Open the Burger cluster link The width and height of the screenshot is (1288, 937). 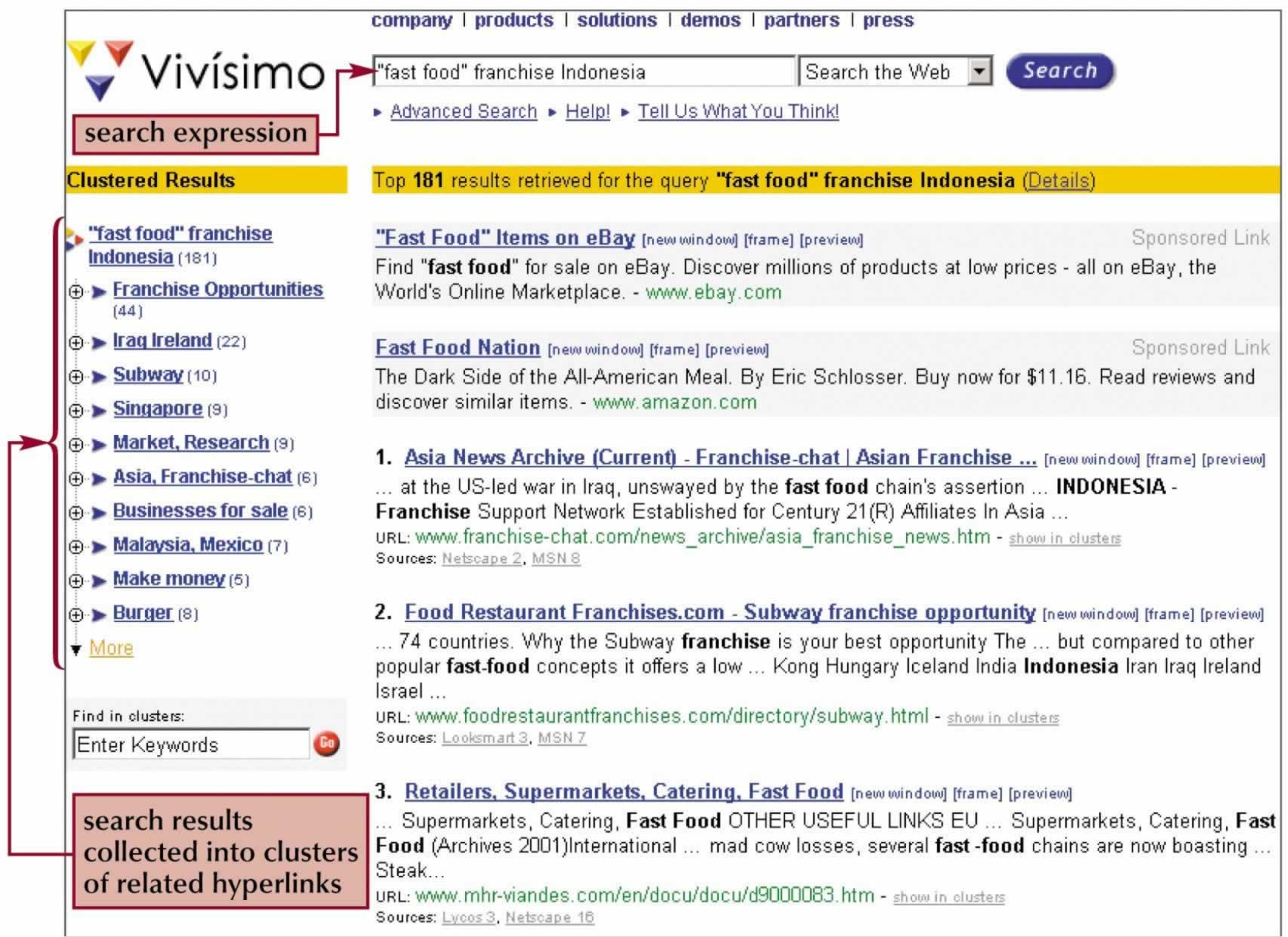point(143,612)
